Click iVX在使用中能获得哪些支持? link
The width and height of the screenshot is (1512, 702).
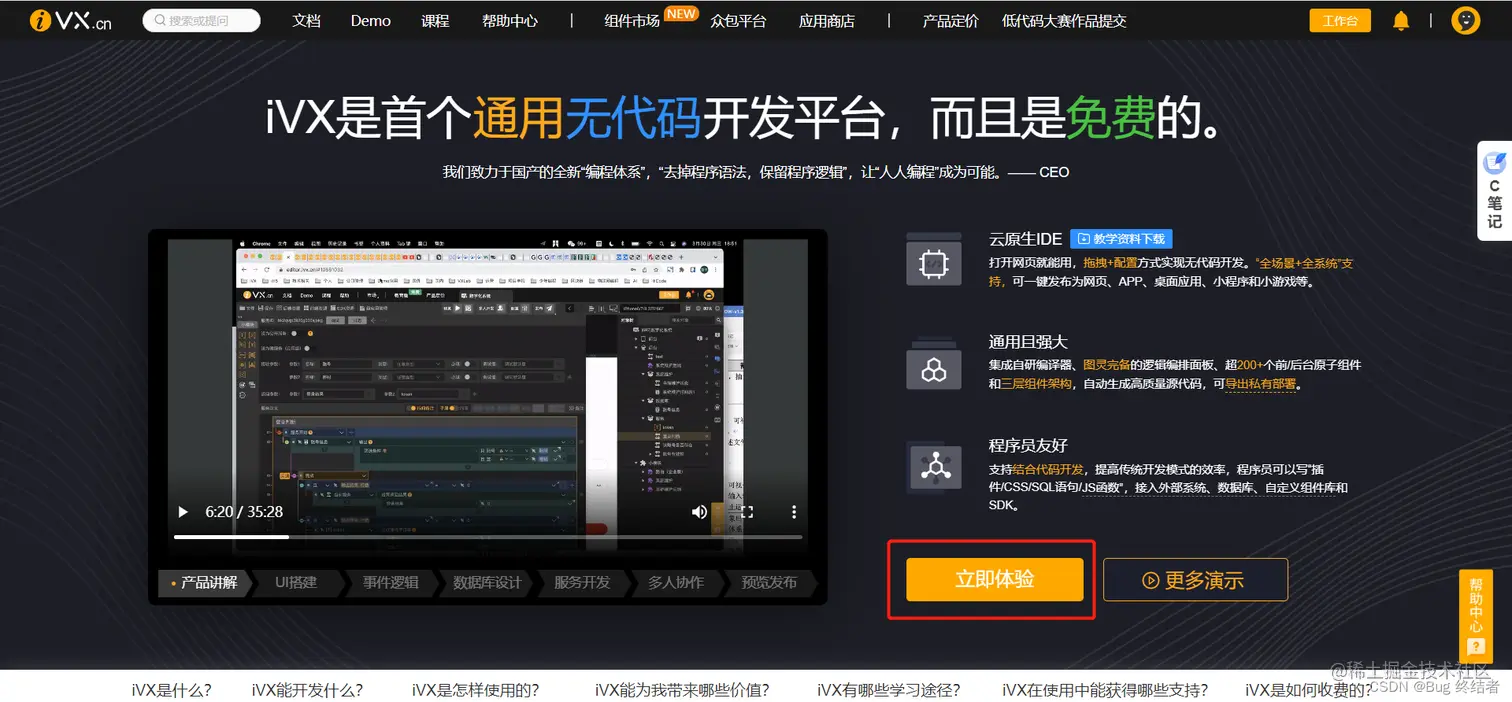coord(1104,690)
